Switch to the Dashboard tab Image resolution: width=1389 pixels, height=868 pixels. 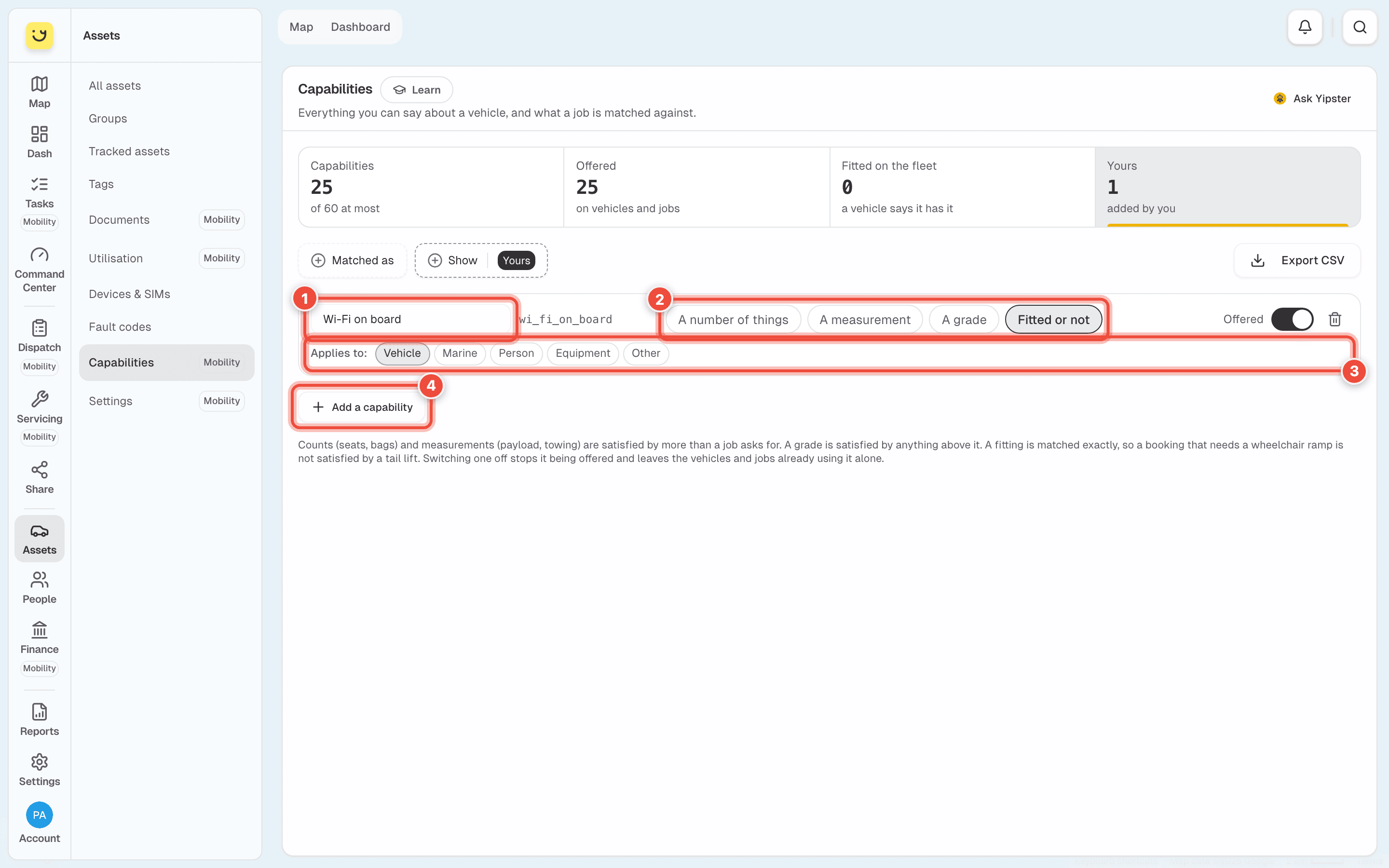(360, 27)
